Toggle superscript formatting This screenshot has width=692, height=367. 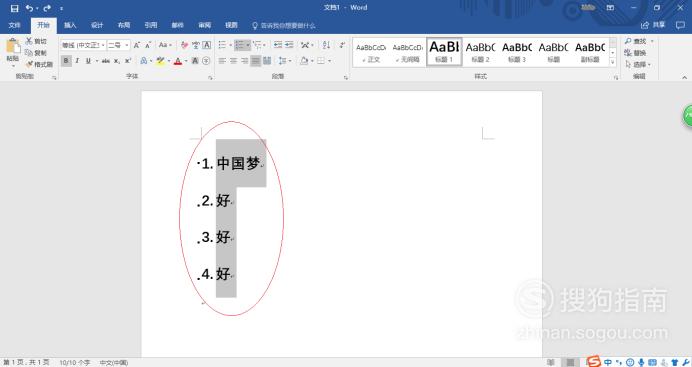tap(128, 61)
